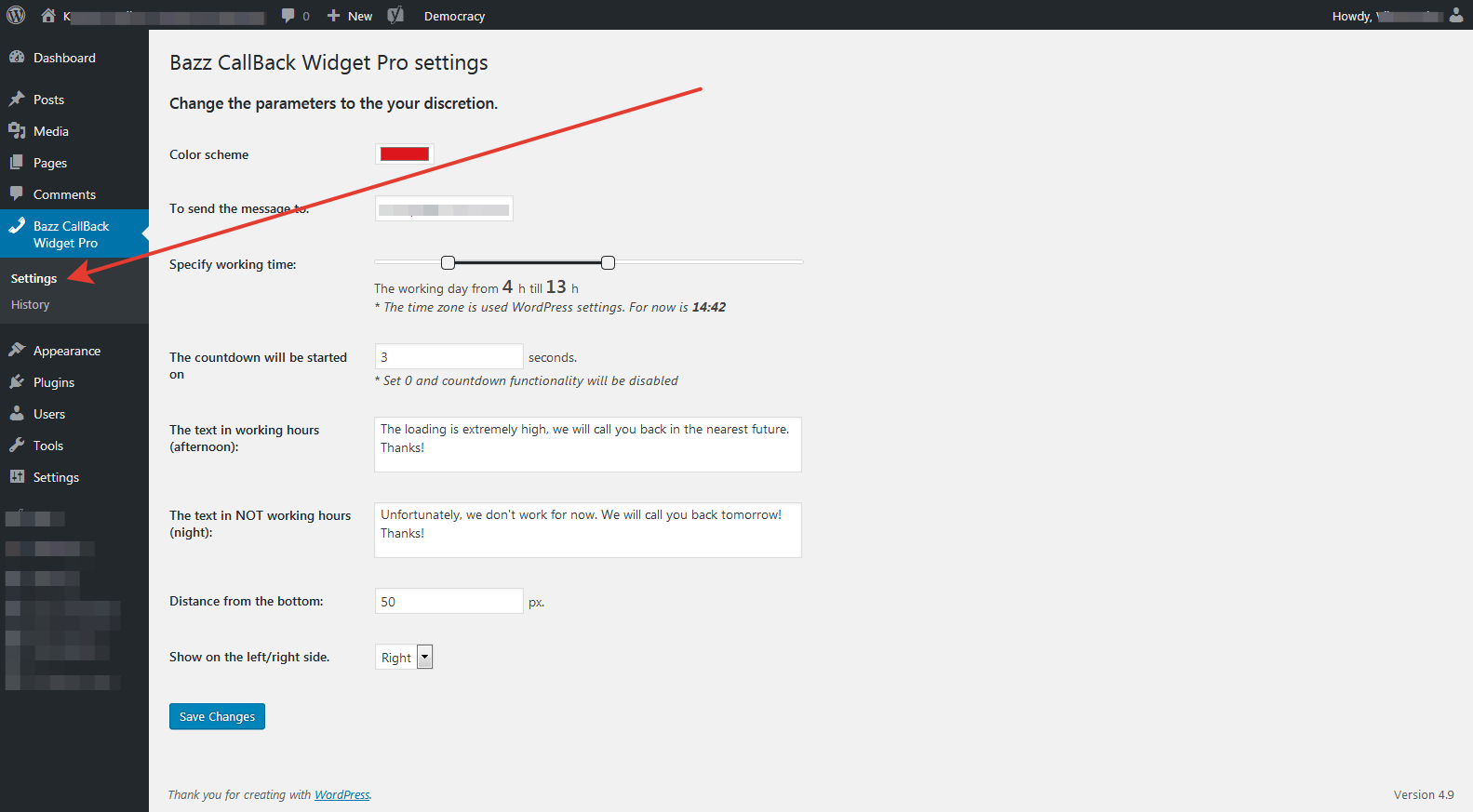Click the countdown seconds input field

tap(449, 357)
